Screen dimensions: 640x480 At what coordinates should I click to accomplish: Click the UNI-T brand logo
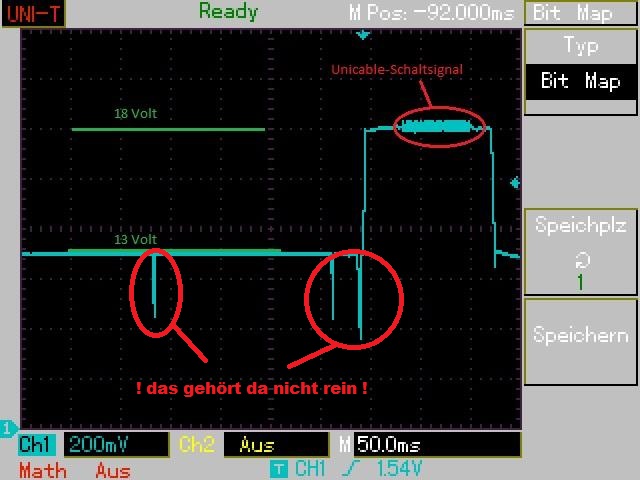tap(32, 13)
